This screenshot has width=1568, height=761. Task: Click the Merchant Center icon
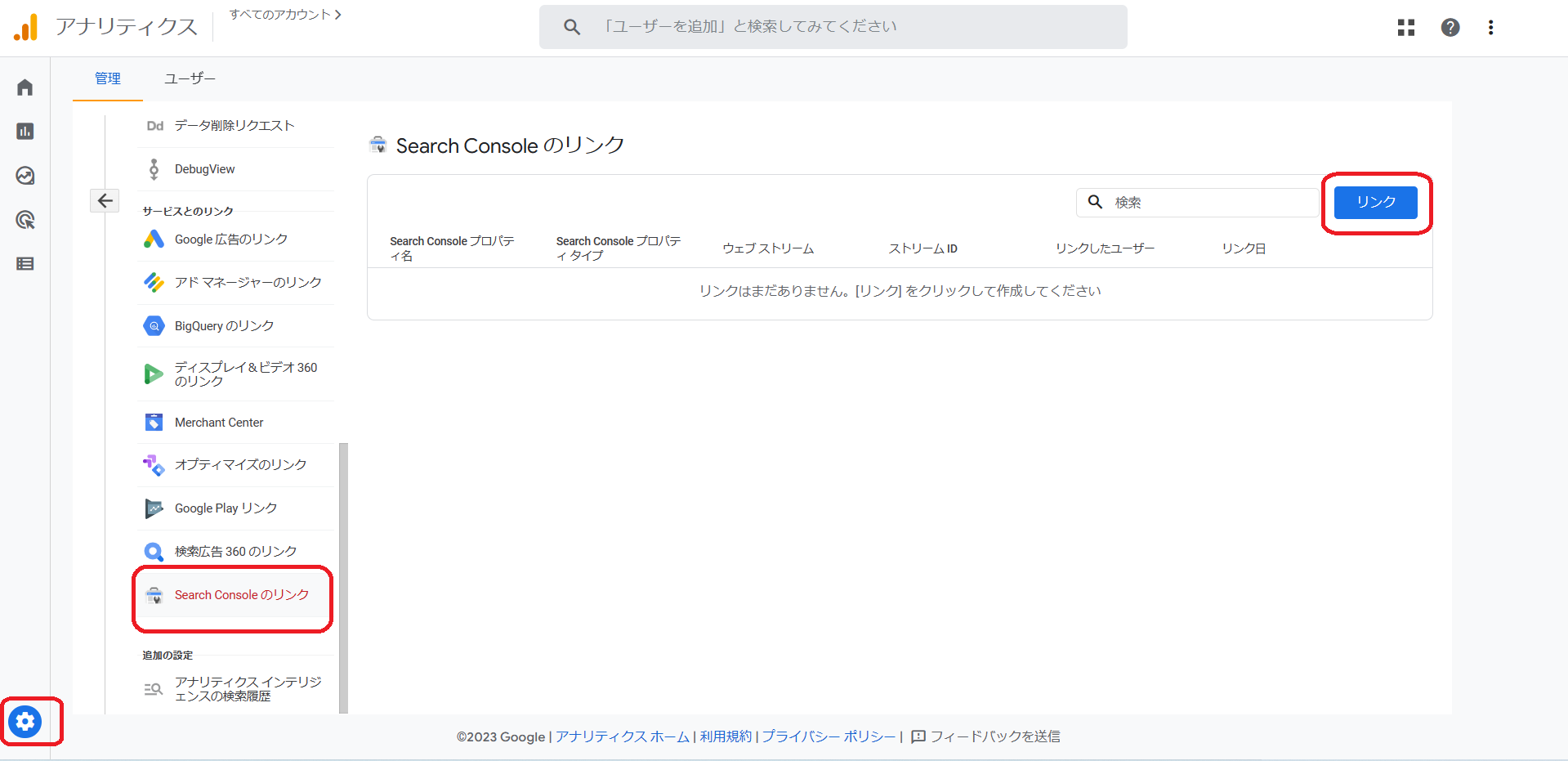pyautogui.click(x=154, y=423)
